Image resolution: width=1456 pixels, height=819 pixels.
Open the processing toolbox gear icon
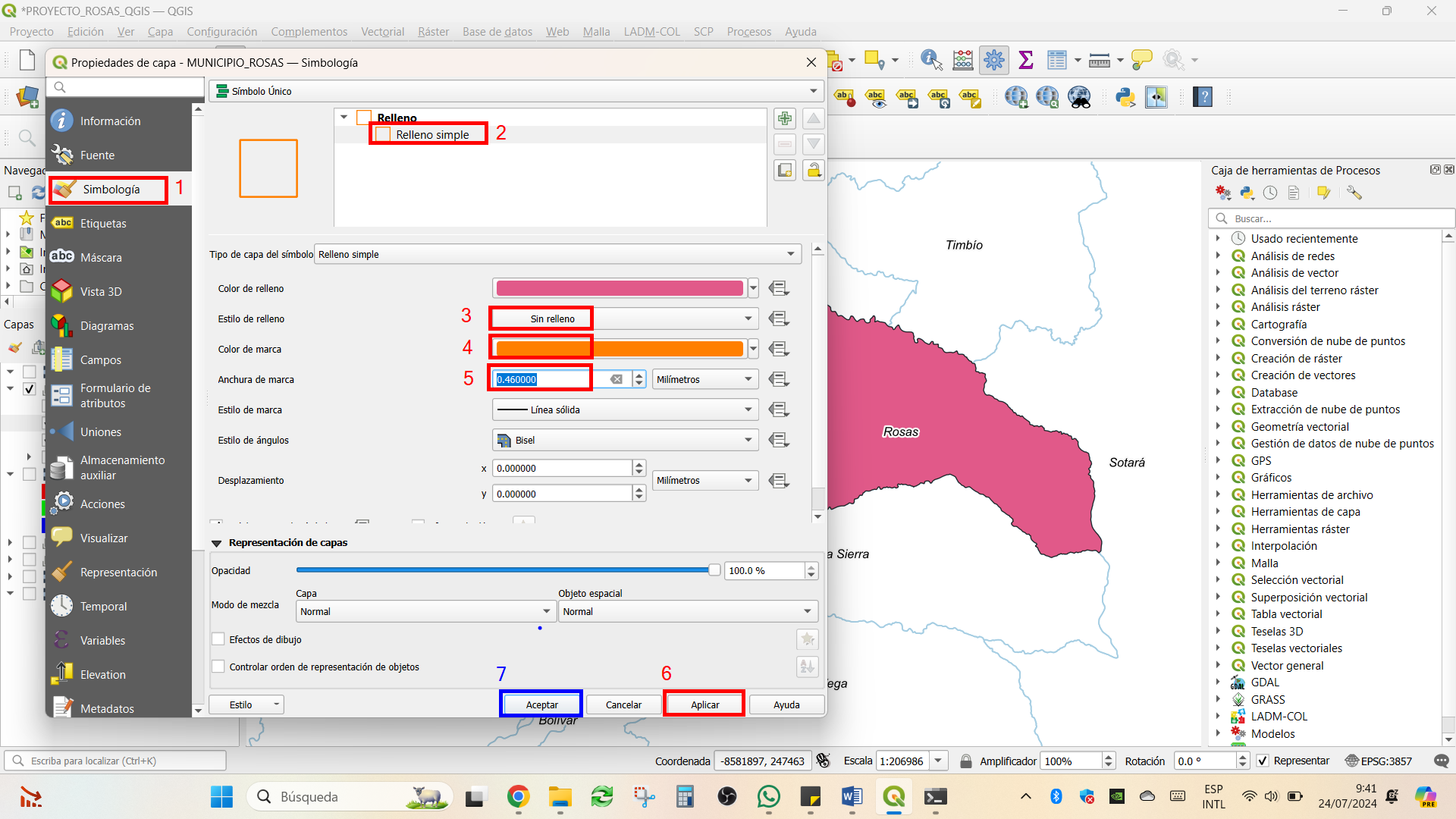tap(993, 60)
